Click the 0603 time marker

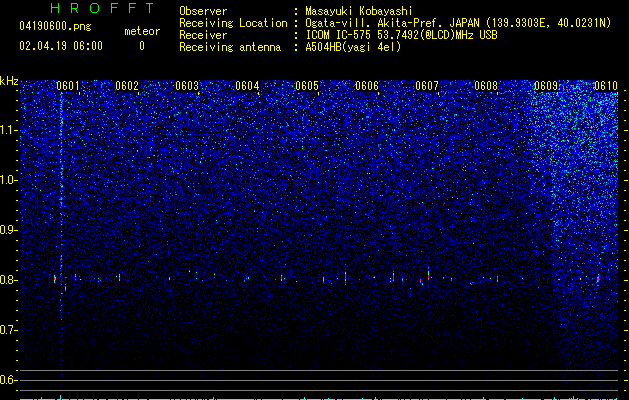[x=187, y=86]
